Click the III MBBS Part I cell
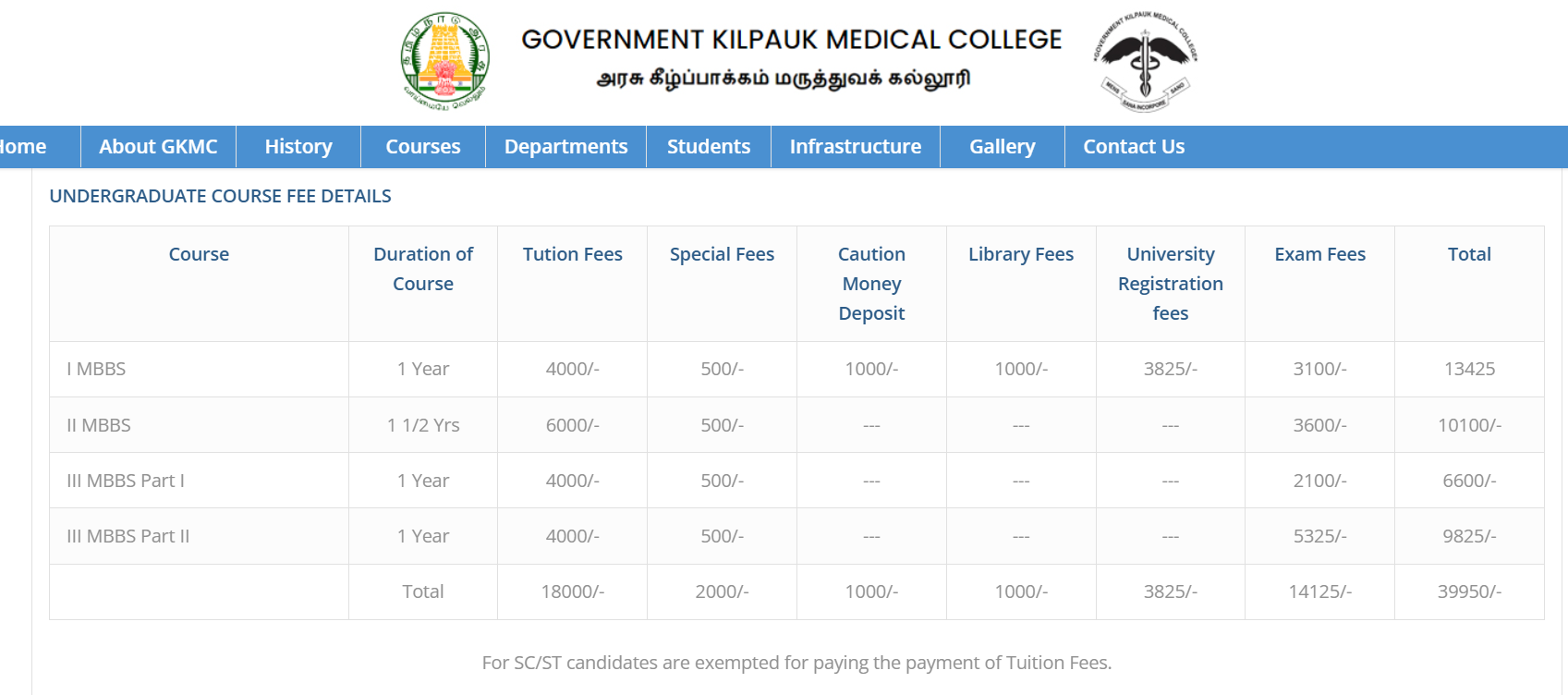 (126, 481)
